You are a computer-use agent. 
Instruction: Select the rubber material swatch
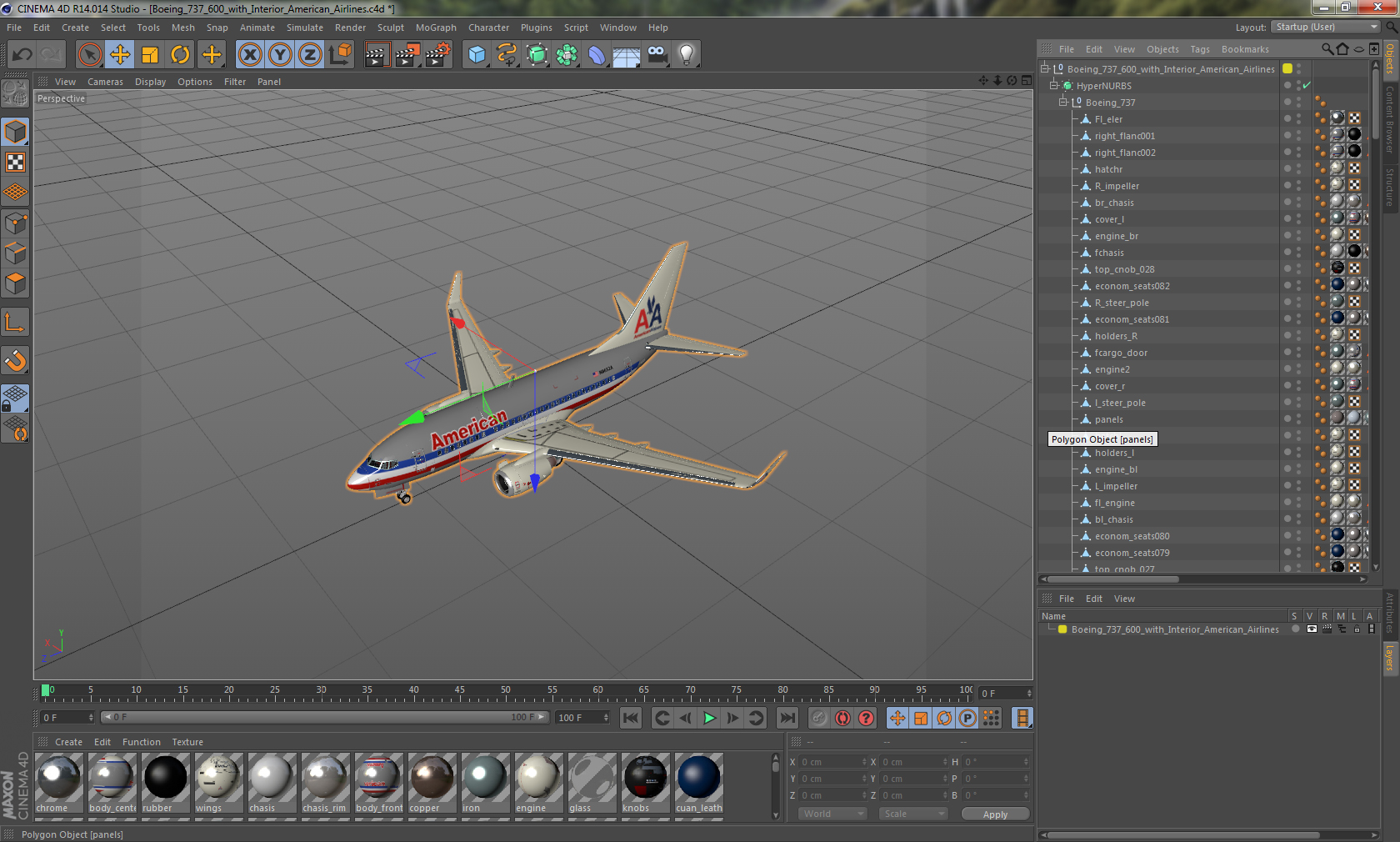165,783
